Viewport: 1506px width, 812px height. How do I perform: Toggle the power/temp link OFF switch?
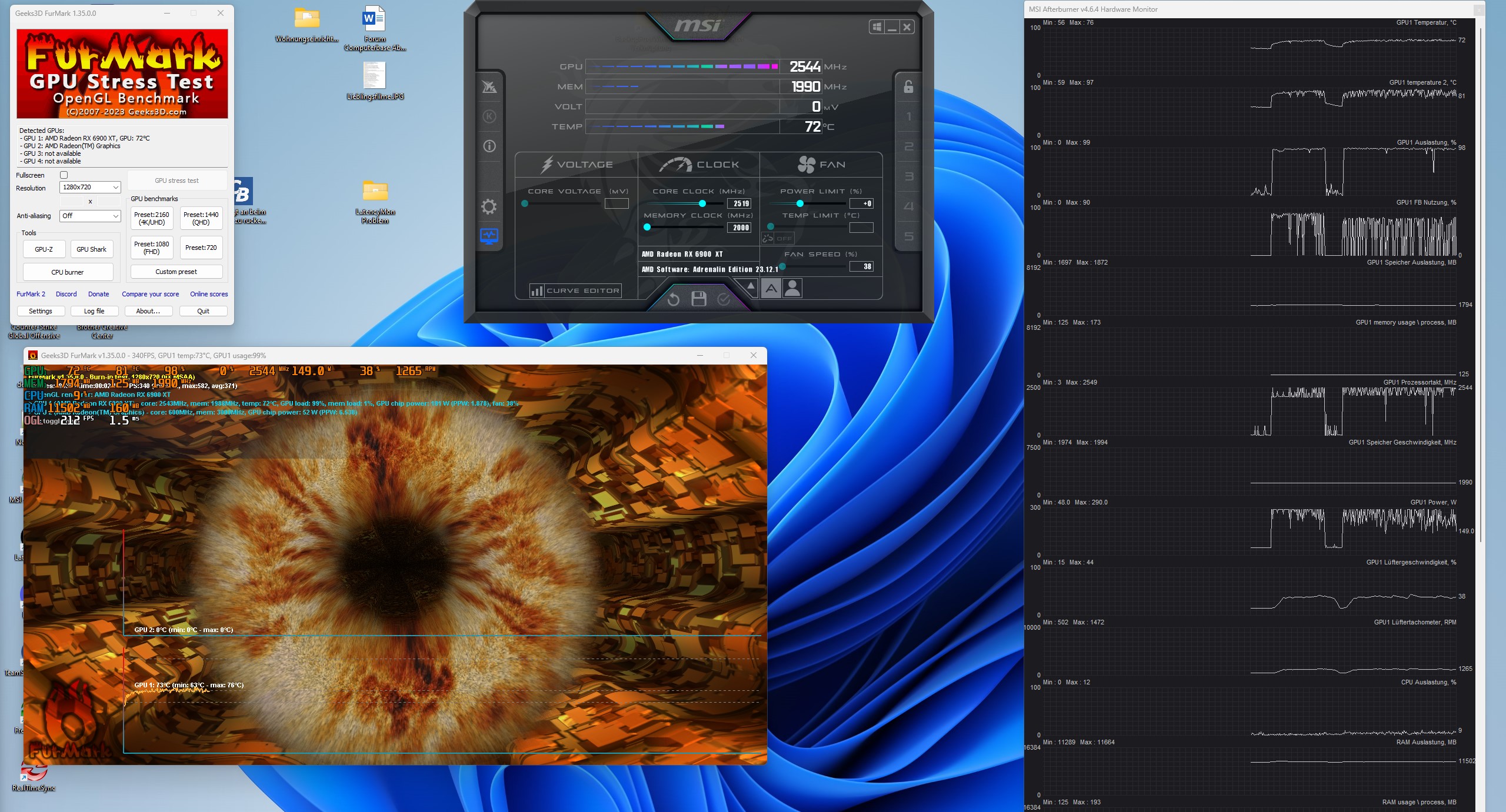[778, 238]
